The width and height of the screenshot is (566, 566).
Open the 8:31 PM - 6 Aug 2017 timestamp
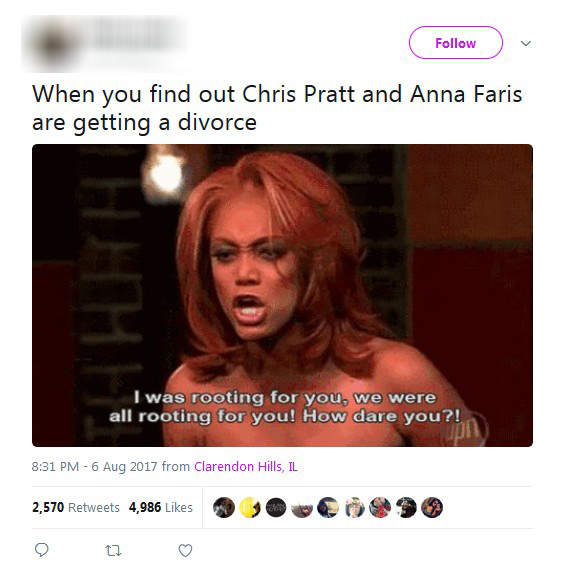94,467
